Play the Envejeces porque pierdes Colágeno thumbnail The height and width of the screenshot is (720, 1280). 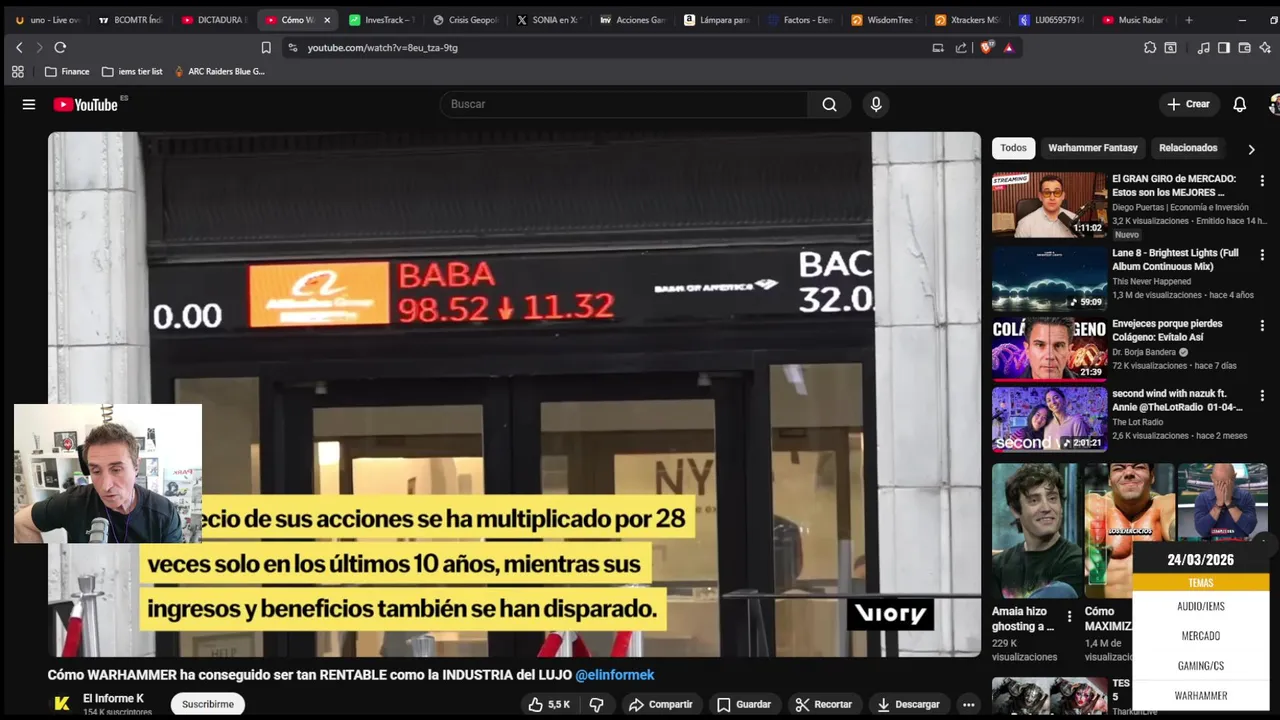[x=1049, y=349]
